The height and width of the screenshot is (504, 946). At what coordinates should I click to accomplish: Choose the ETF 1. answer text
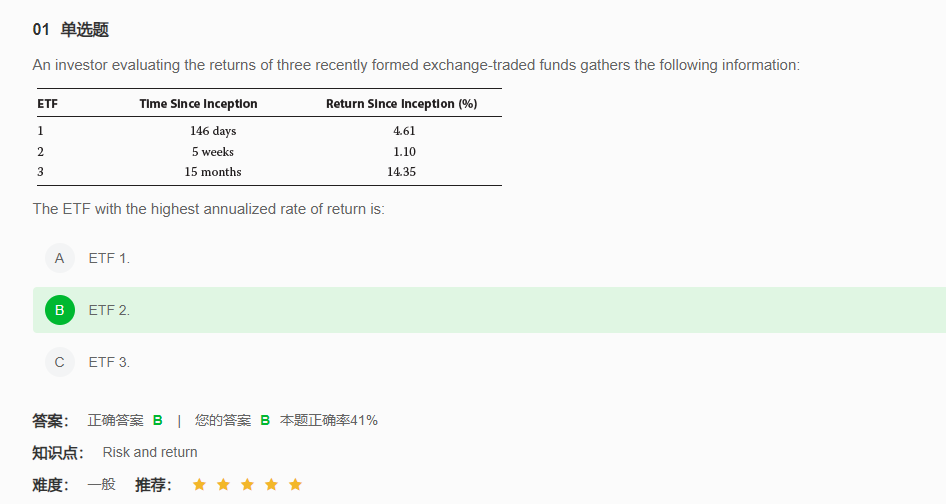pyautogui.click(x=109, y=258)
